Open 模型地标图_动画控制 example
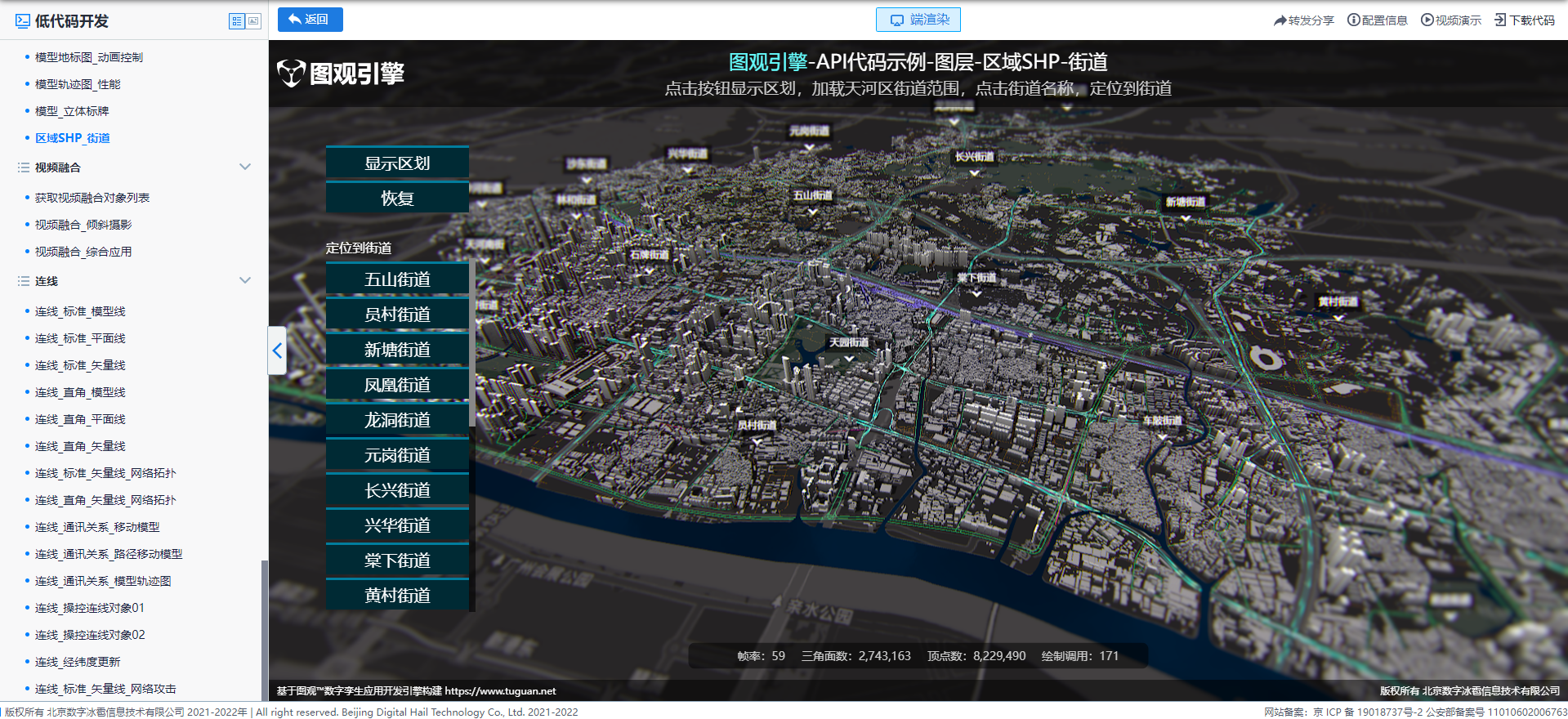The width and height of the screenshot is (1568, 719). pyautogui.click(x=89, y=57)
